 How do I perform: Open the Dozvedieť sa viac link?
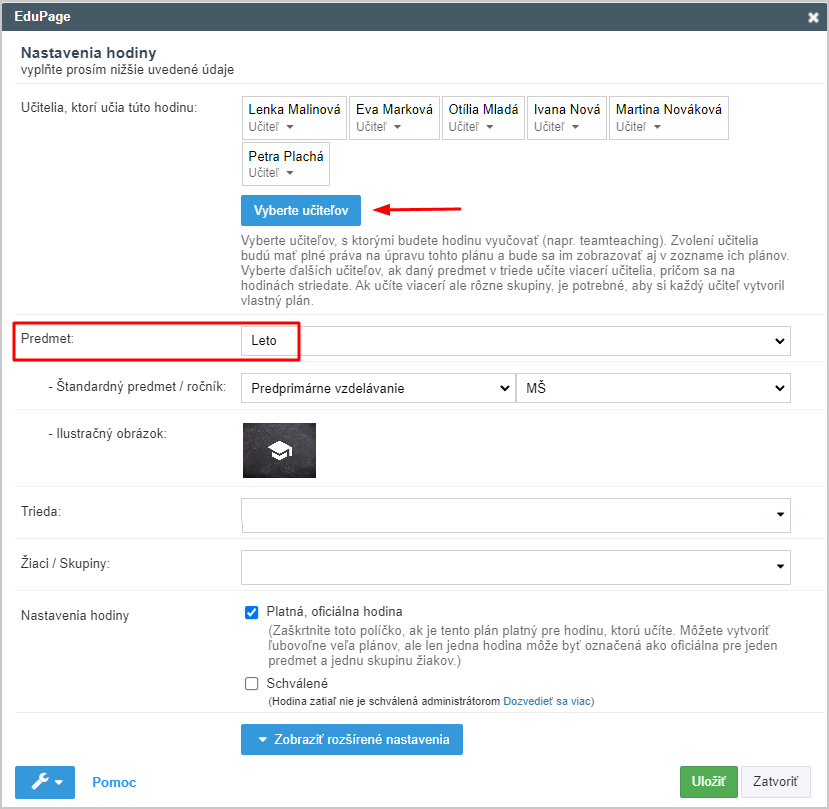547,701
